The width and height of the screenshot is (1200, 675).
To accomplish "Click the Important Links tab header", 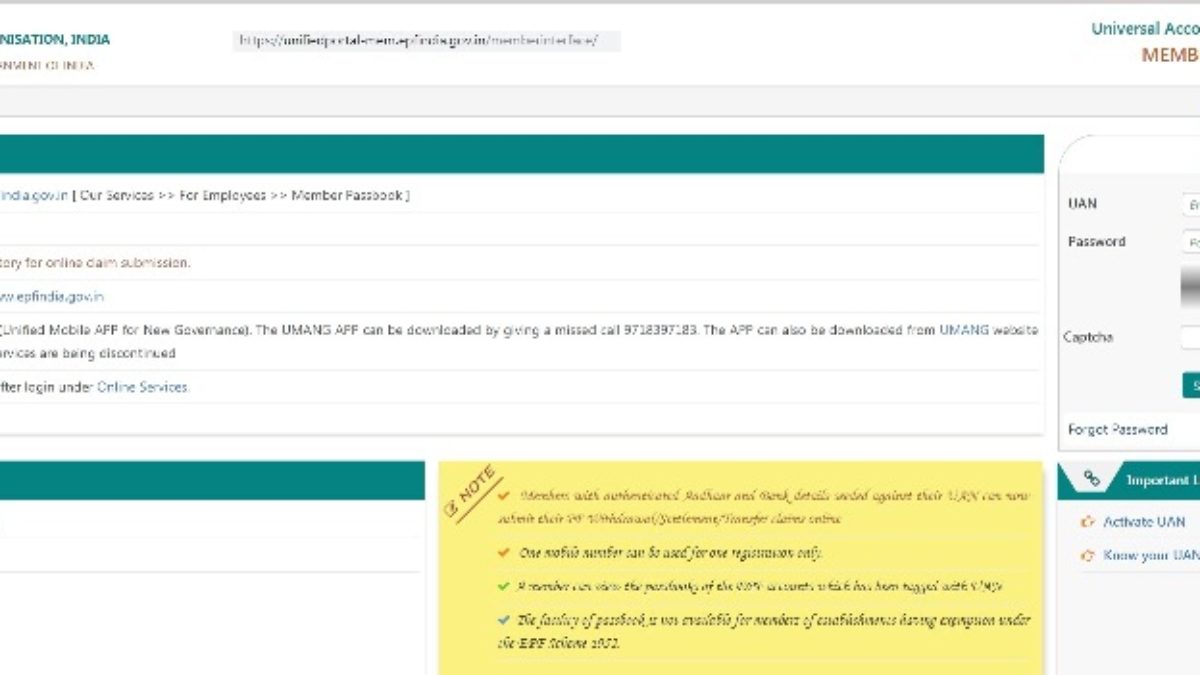I will (x=1162, y=481).
